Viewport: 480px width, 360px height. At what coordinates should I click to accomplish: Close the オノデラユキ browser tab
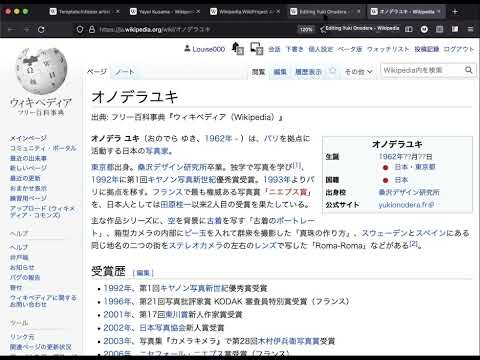[439, 12]
